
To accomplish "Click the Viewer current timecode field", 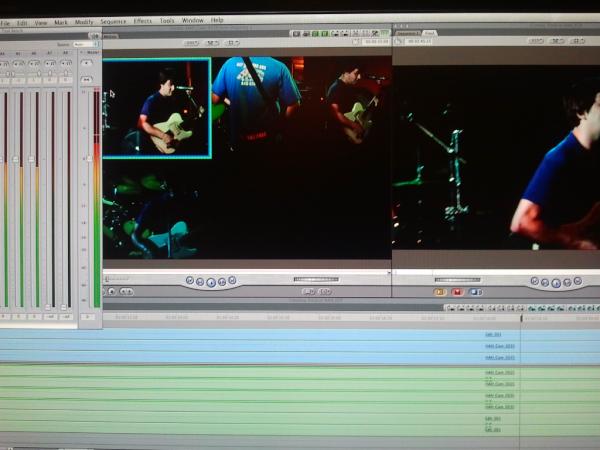I will tap(376, 41).
